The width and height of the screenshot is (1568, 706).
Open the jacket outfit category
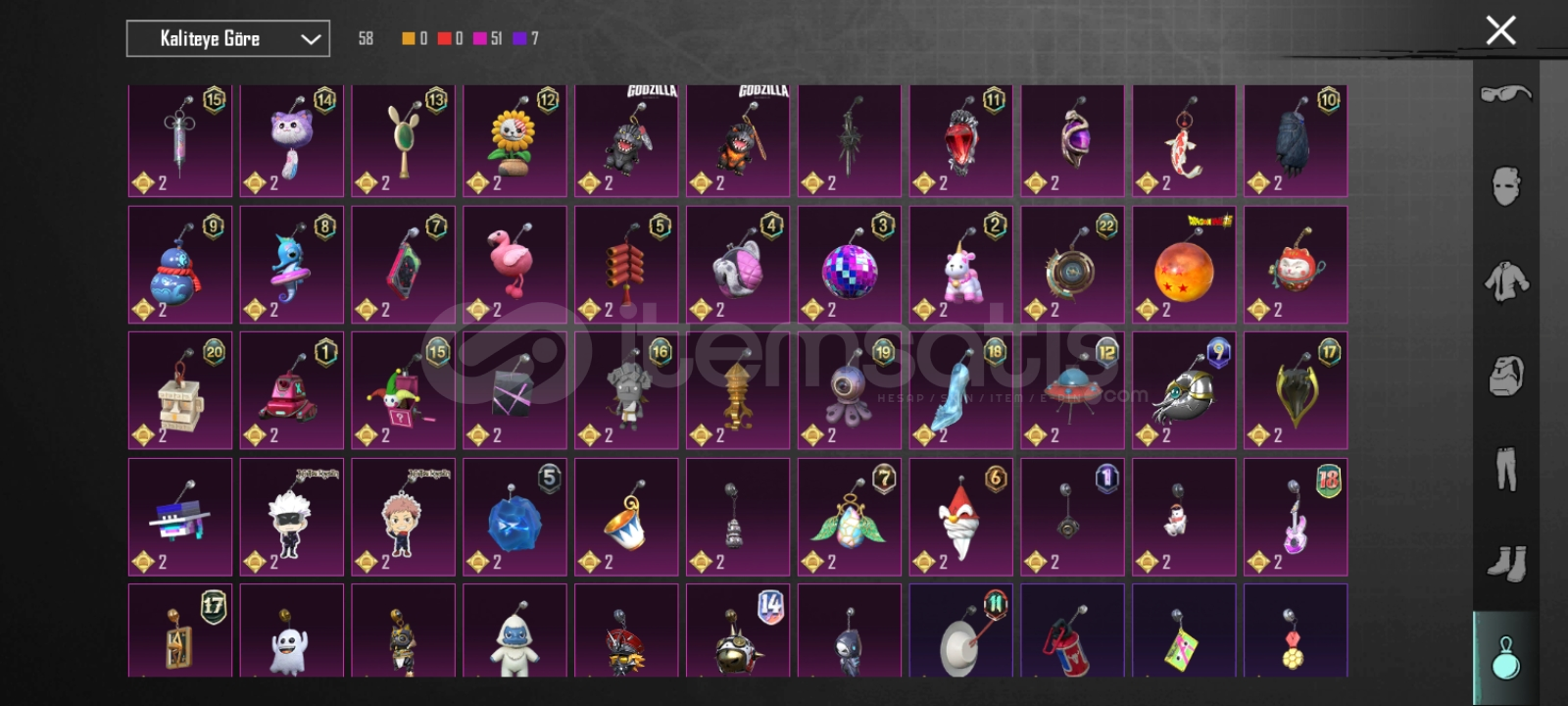click(x=1506, y=281)
